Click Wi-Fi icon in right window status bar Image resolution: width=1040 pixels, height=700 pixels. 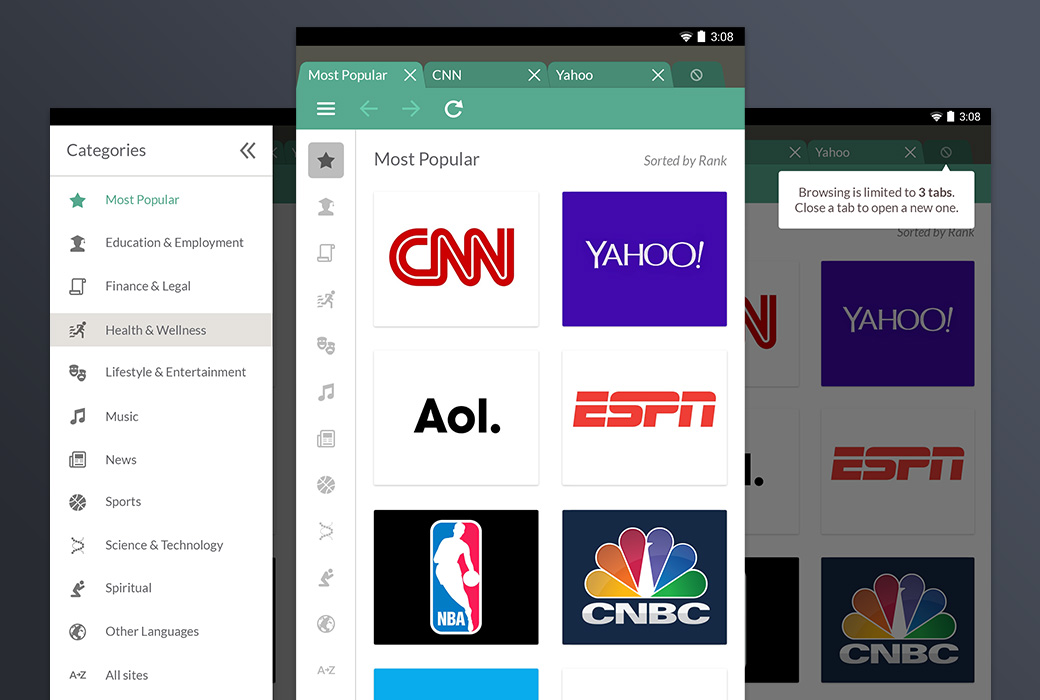(937, 117)
